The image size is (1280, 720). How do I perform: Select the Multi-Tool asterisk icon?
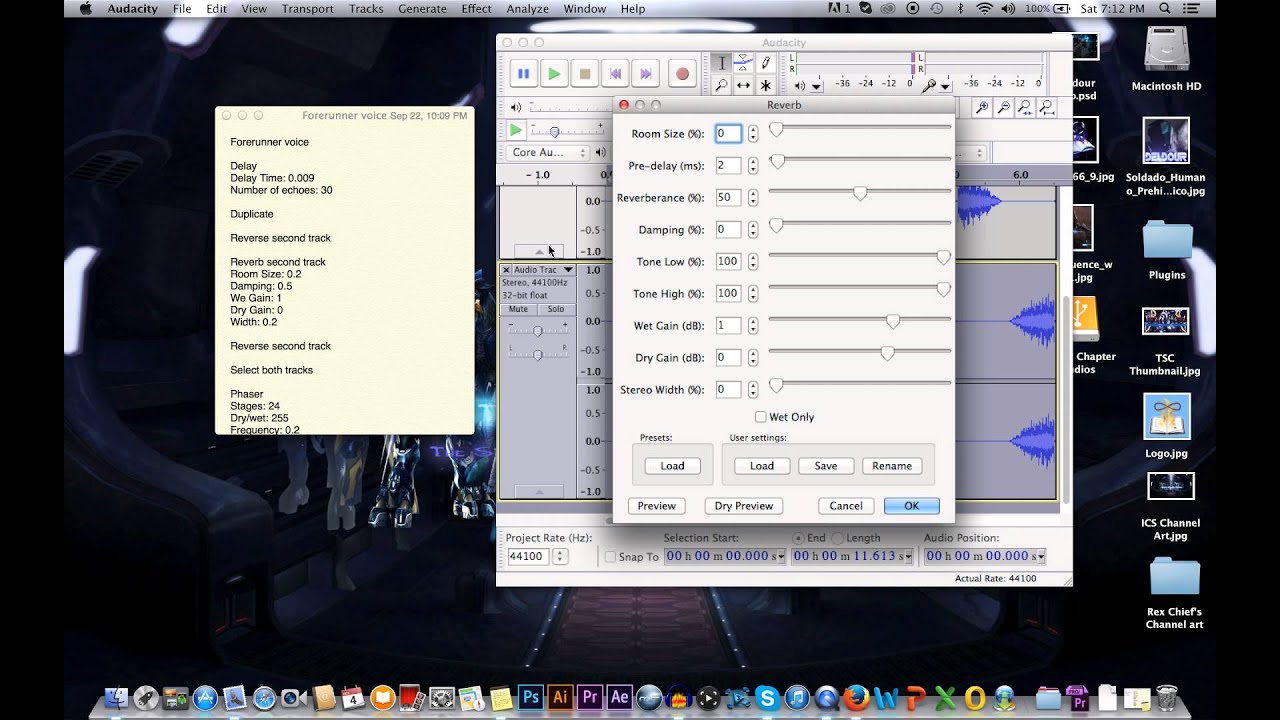[x=766, y=86]
